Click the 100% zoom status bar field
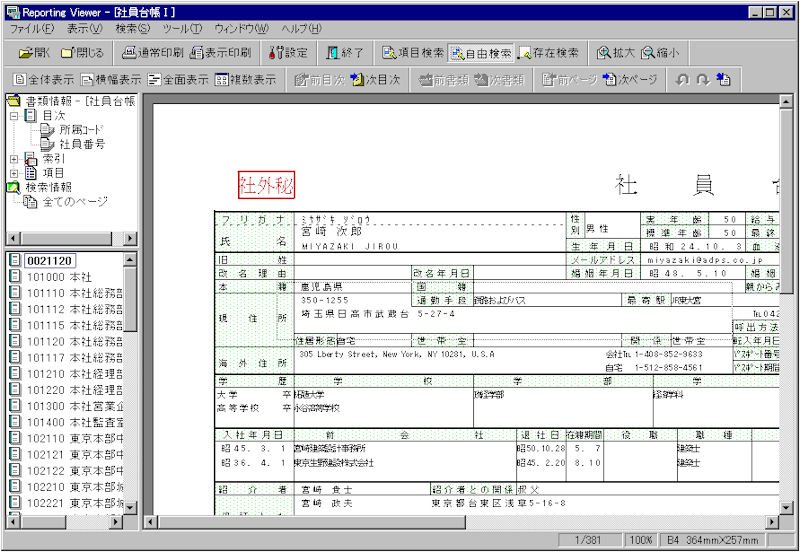The height and width of the screenshot is (552, 800). [x=641, y=540]
